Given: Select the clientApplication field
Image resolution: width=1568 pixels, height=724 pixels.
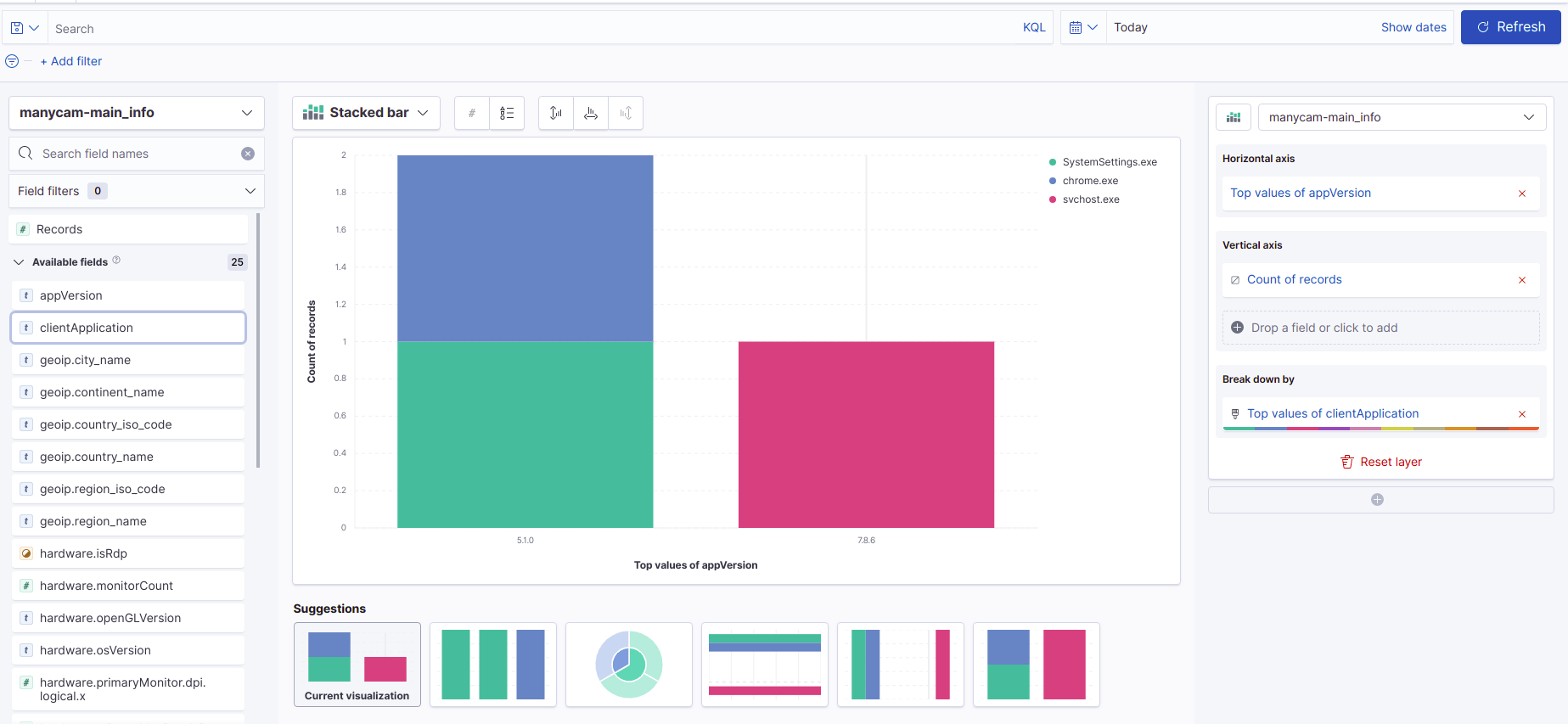Looking at the screenshot, I should (128, 328).
